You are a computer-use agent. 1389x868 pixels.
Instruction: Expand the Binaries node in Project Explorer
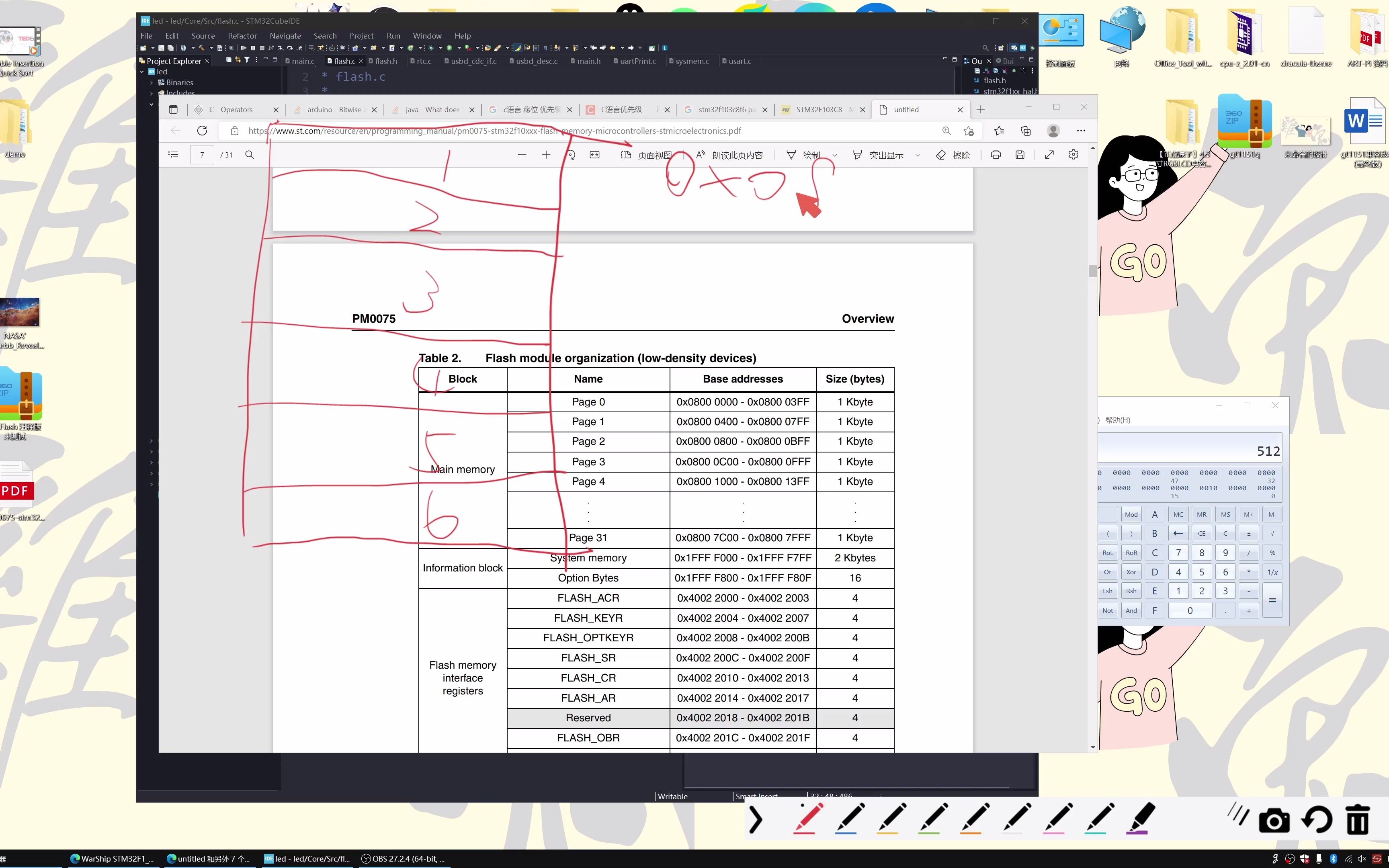pyautogui.click(x=152, y=83)
